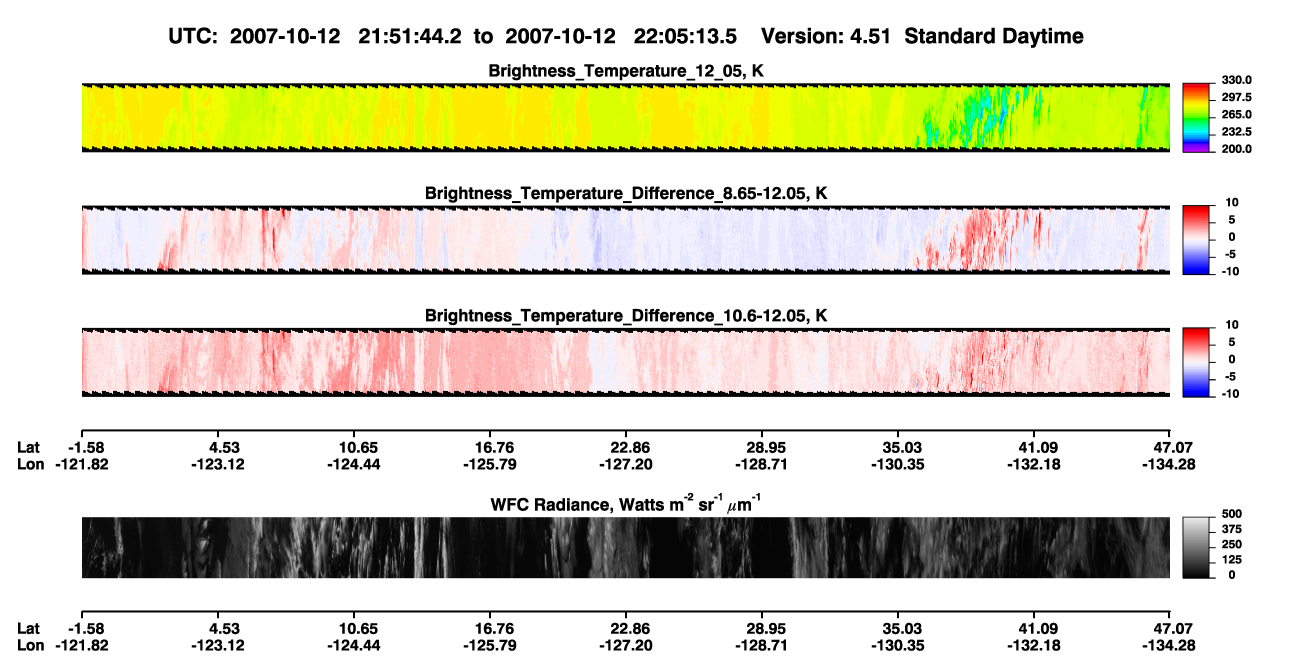Click the 375 tick on the grayscale color bar
The height and width of the screenshot is (667, 1300).
1232,529
